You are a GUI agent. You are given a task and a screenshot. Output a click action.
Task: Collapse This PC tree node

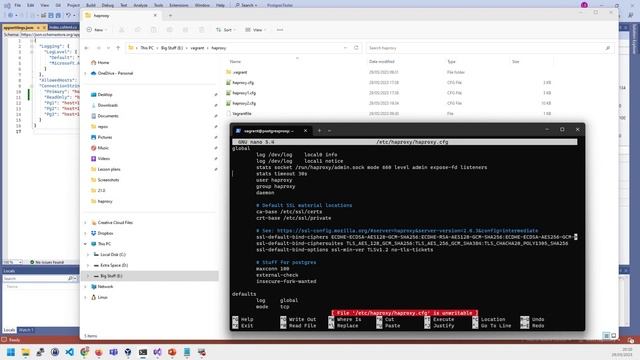click(85, 244)
